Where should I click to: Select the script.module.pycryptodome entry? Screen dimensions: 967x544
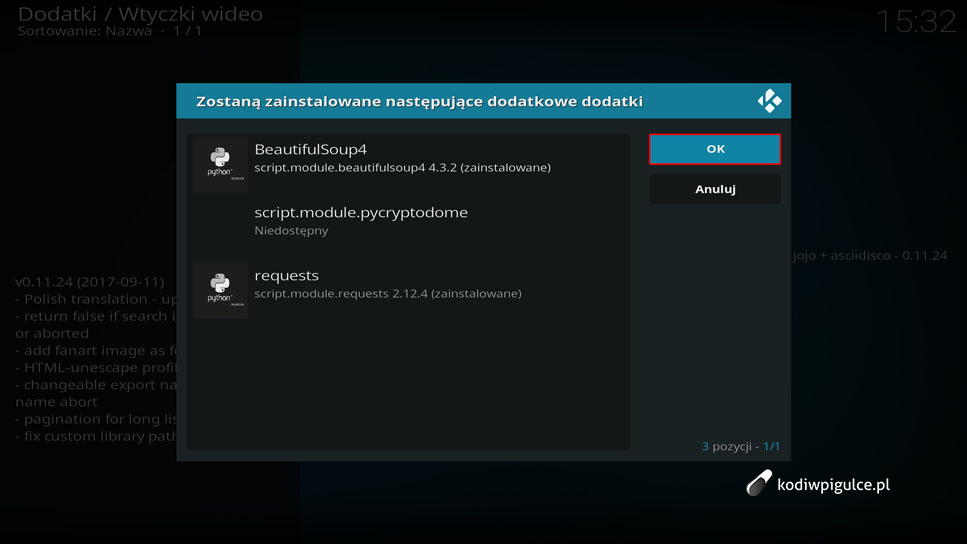[x=361, y=212]
